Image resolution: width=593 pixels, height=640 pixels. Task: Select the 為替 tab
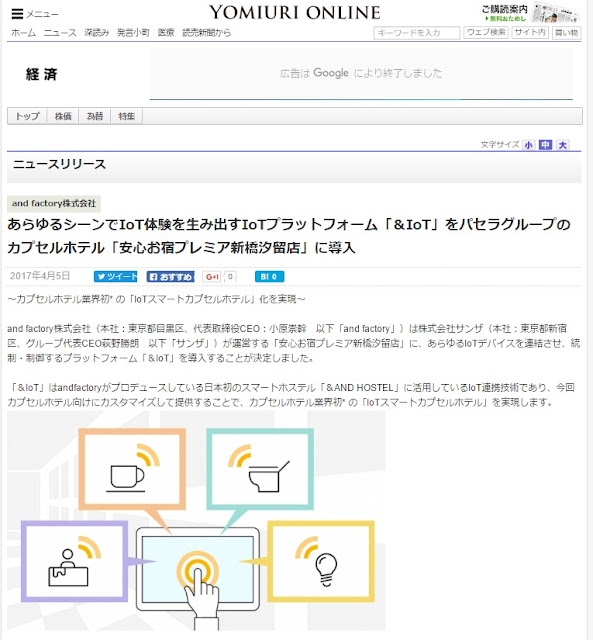[95, 116]
